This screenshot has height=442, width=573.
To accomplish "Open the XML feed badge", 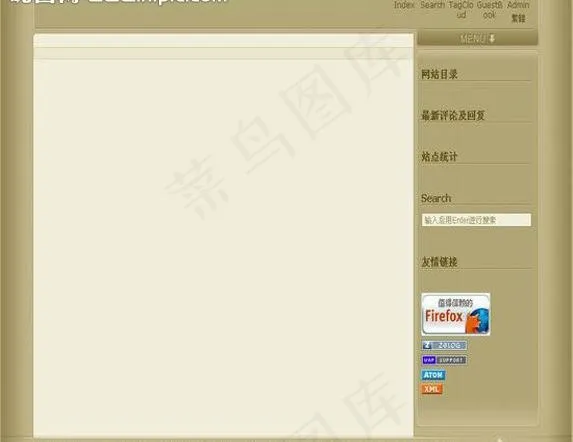I will (432, 389).
